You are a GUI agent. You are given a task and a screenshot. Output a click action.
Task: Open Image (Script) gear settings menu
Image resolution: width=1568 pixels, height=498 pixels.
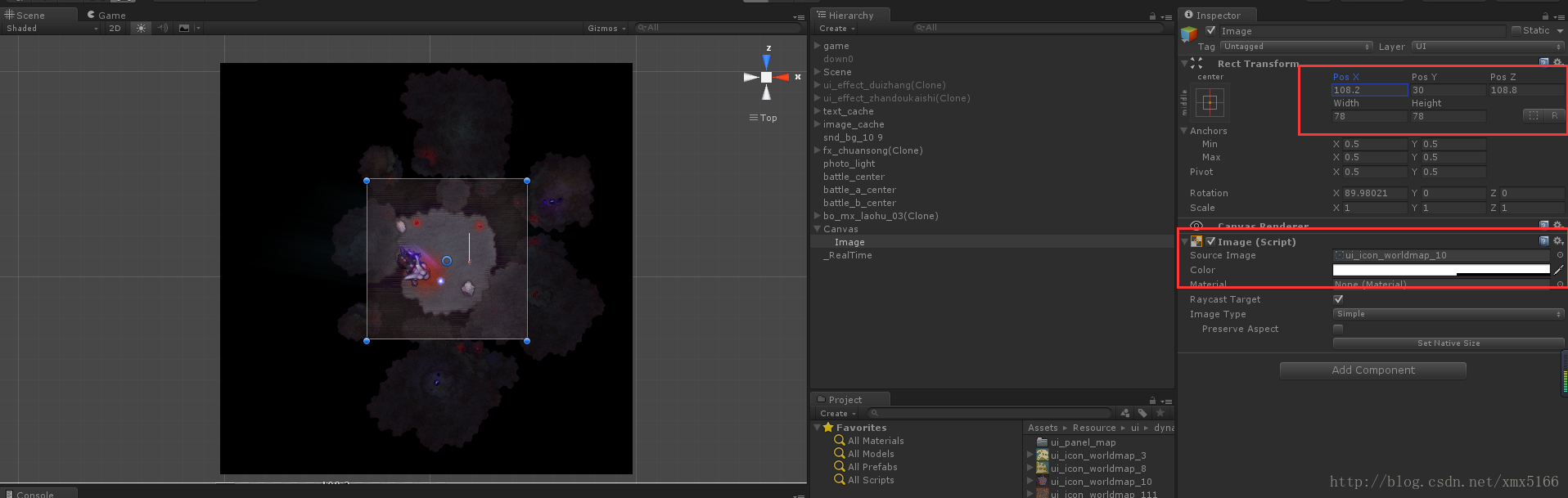[x=1558, y=241]
